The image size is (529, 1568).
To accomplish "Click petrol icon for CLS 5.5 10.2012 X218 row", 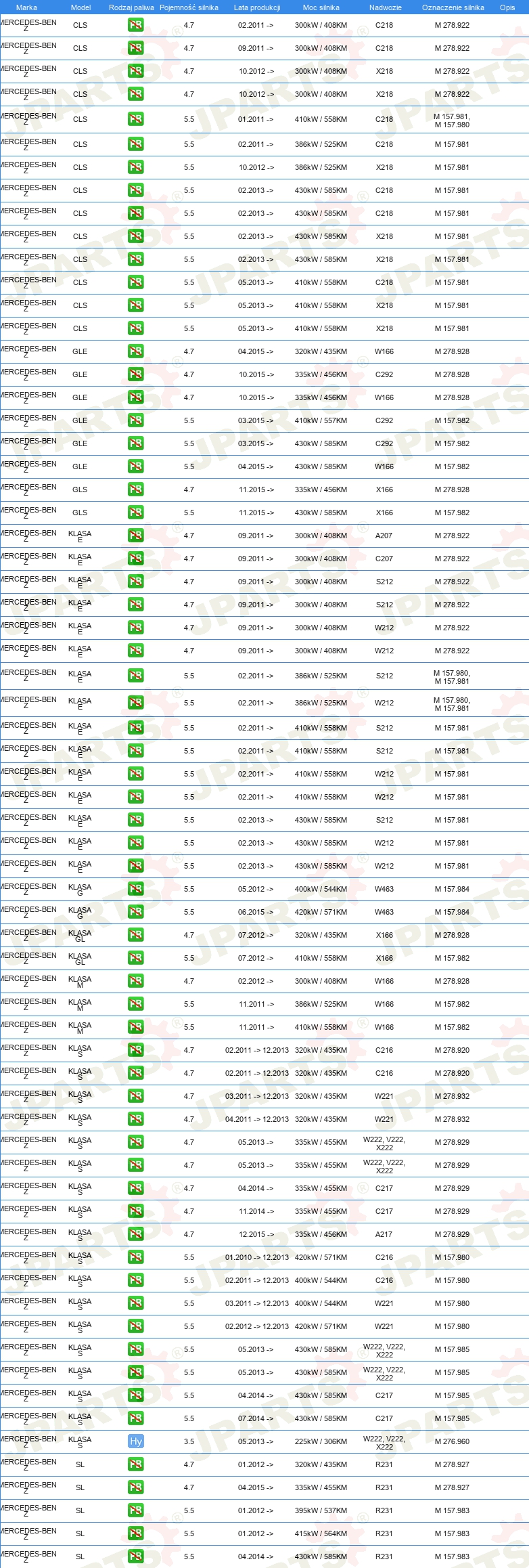I will pos(135,167).
